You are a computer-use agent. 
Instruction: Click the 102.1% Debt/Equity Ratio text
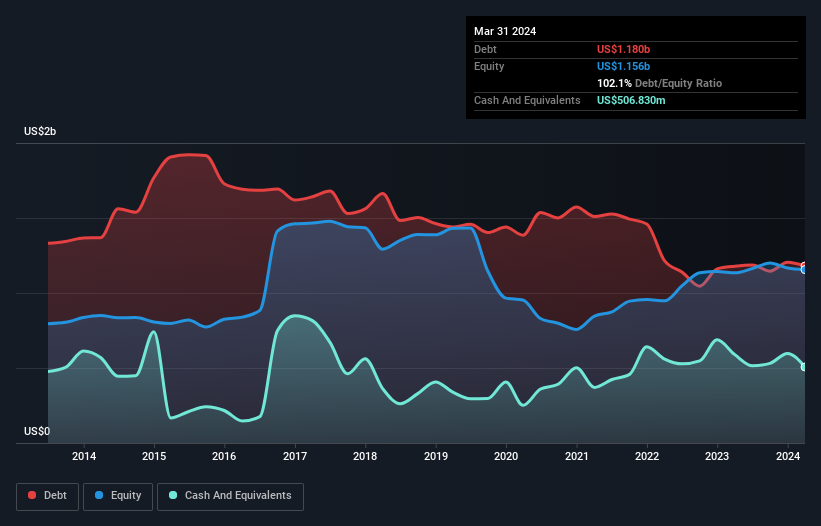pyautogui.click(x=659, y=83)
